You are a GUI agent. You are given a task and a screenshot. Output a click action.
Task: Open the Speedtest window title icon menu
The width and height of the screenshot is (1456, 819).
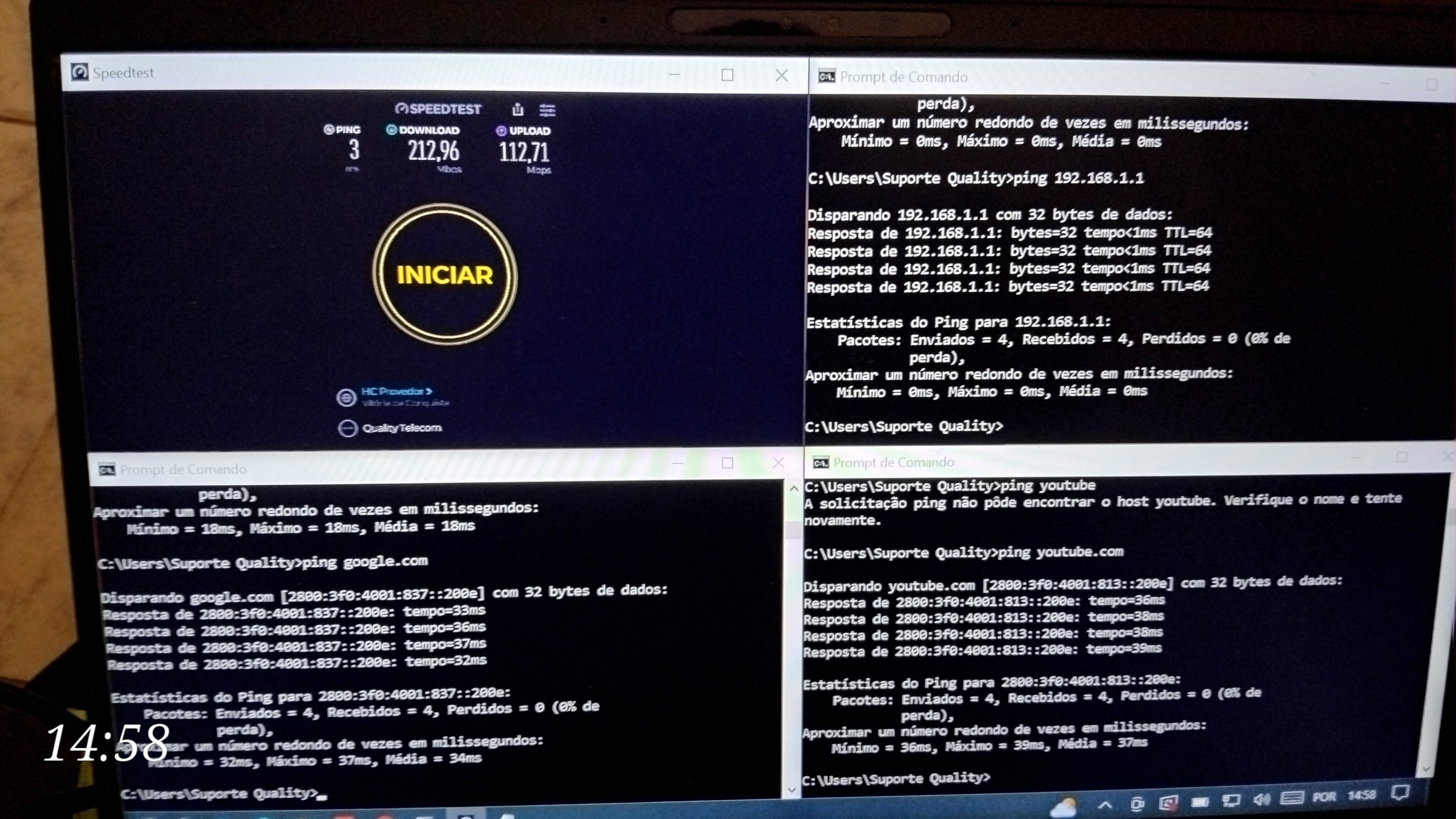(x=80, y=73)
